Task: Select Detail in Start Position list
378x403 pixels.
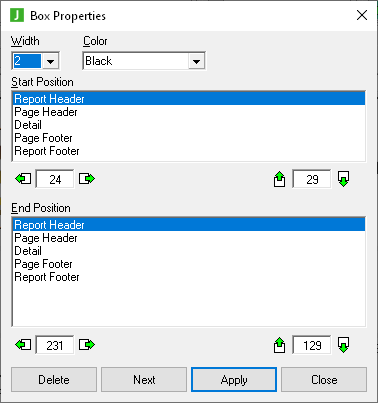Action: [189, 125]
